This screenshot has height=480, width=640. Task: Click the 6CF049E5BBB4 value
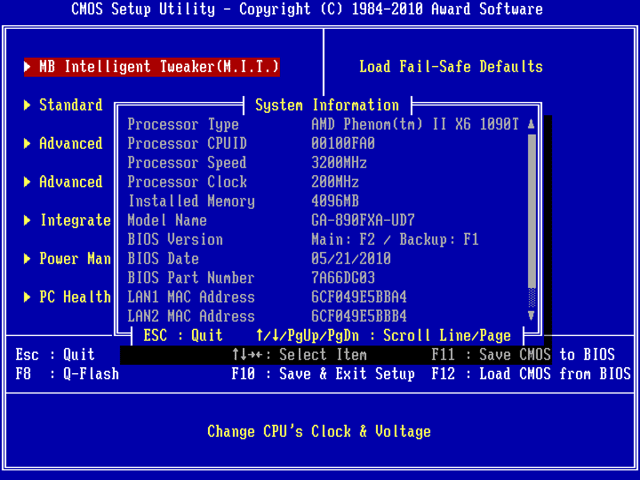pos(359,316)
